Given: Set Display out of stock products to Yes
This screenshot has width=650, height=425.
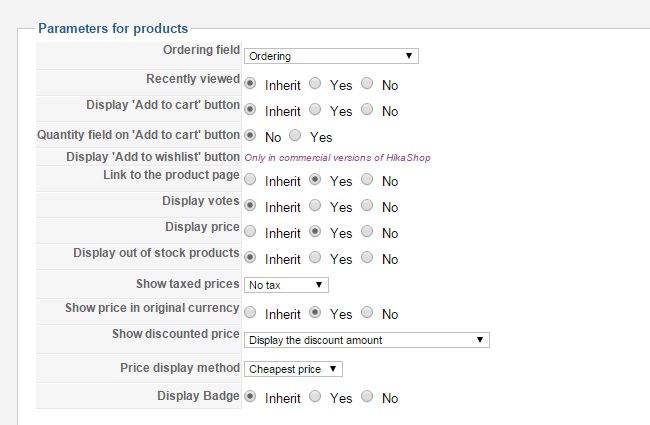Looking at the screenshot, I should click(x=315, y=259).
